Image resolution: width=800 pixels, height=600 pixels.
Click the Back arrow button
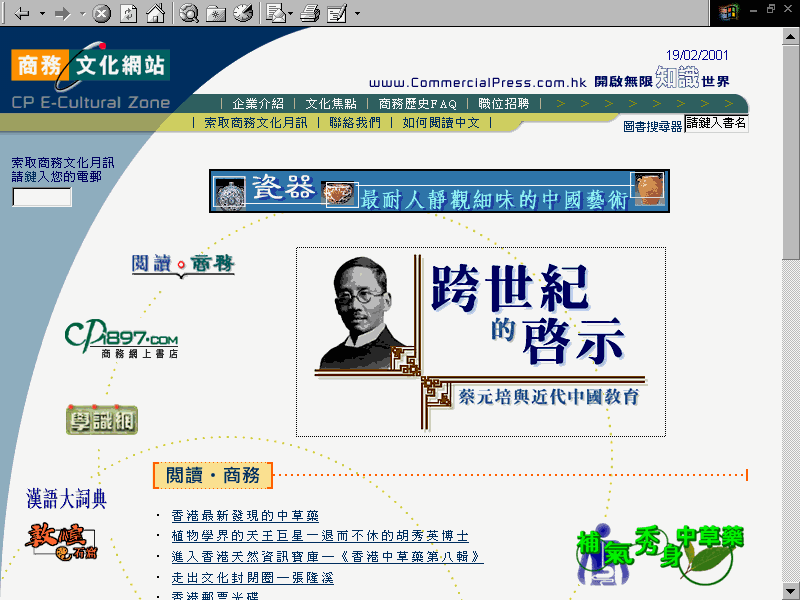[21, 13]
